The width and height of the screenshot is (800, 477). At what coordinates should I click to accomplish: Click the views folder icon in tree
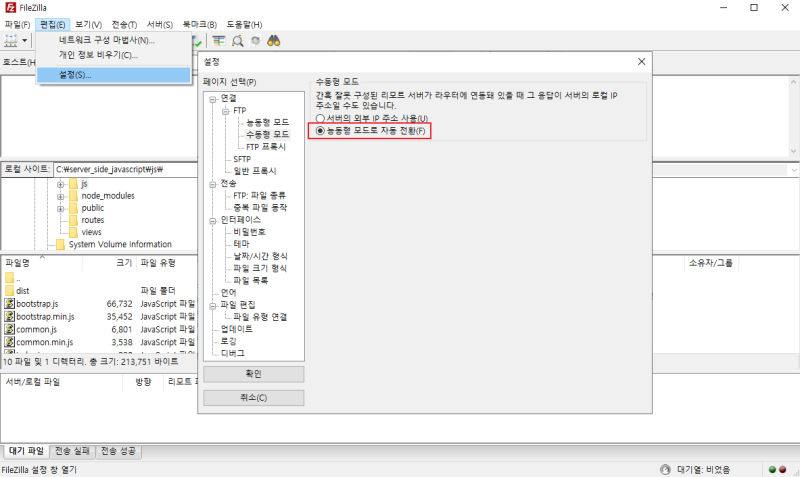point(73,232)
